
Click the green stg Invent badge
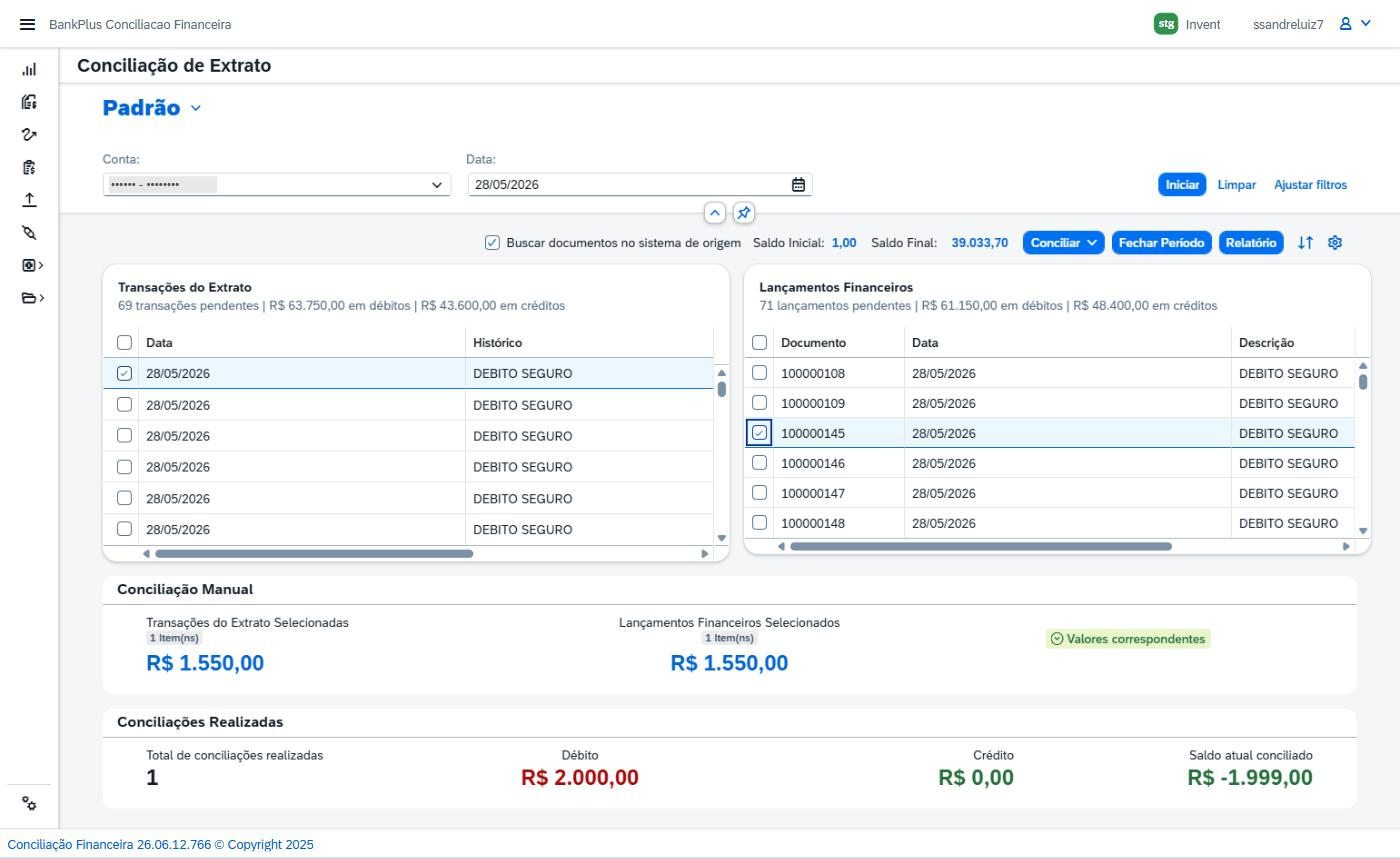point(1165,24)
